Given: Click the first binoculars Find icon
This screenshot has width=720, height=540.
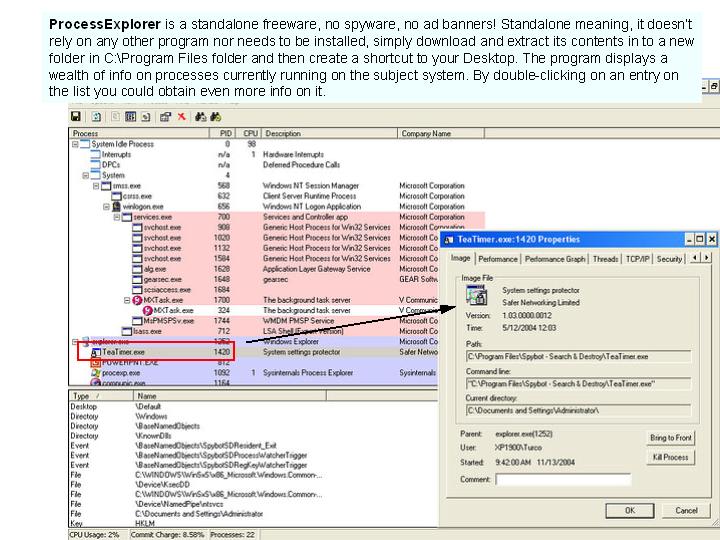Looking at the screenshot, I should 200,117.
